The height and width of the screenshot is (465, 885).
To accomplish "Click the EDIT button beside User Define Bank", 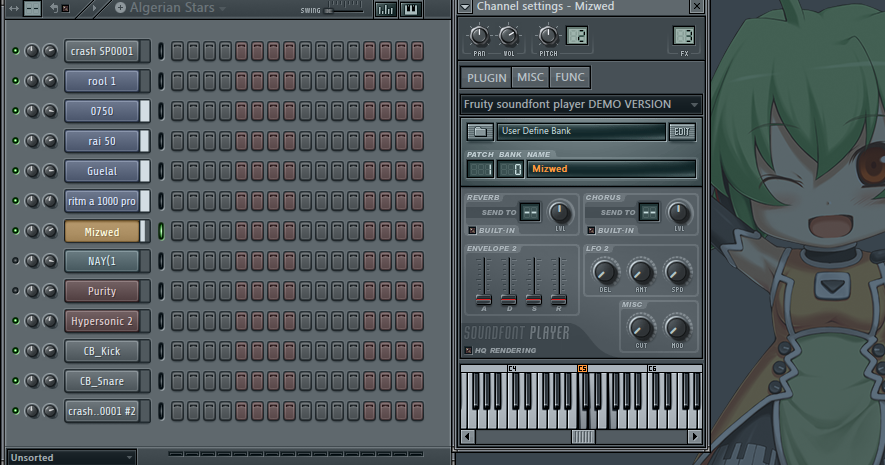I will coord(682,131).
